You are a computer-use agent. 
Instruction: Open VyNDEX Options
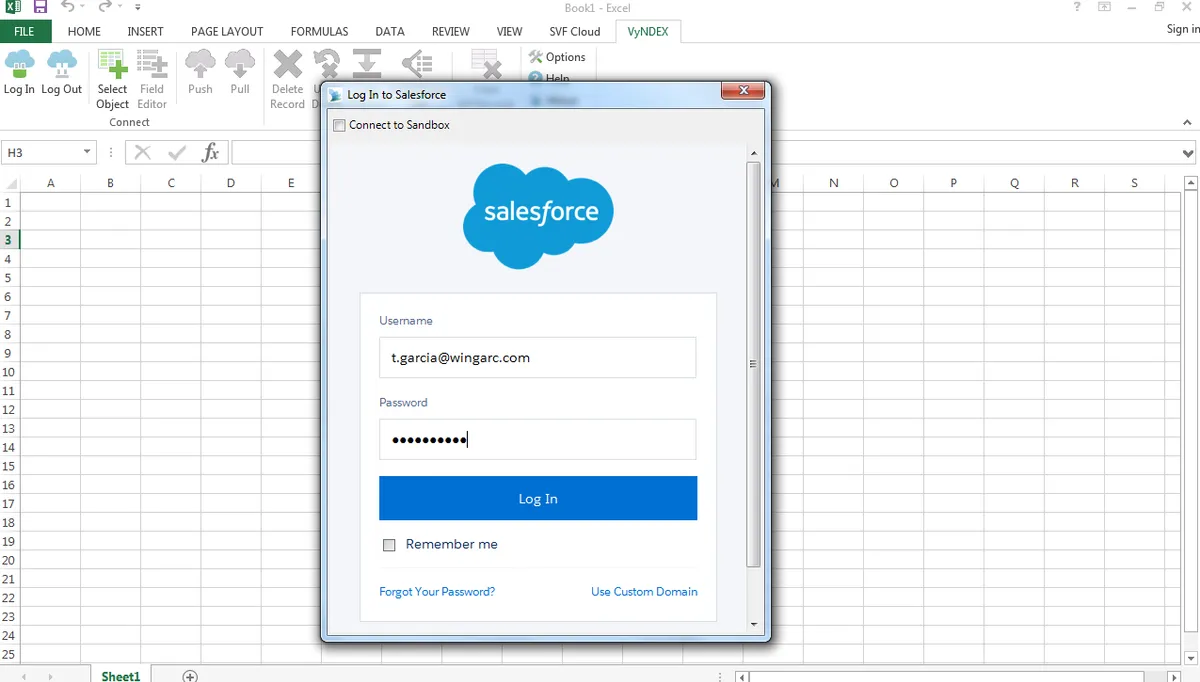click(x=557, y=57)
